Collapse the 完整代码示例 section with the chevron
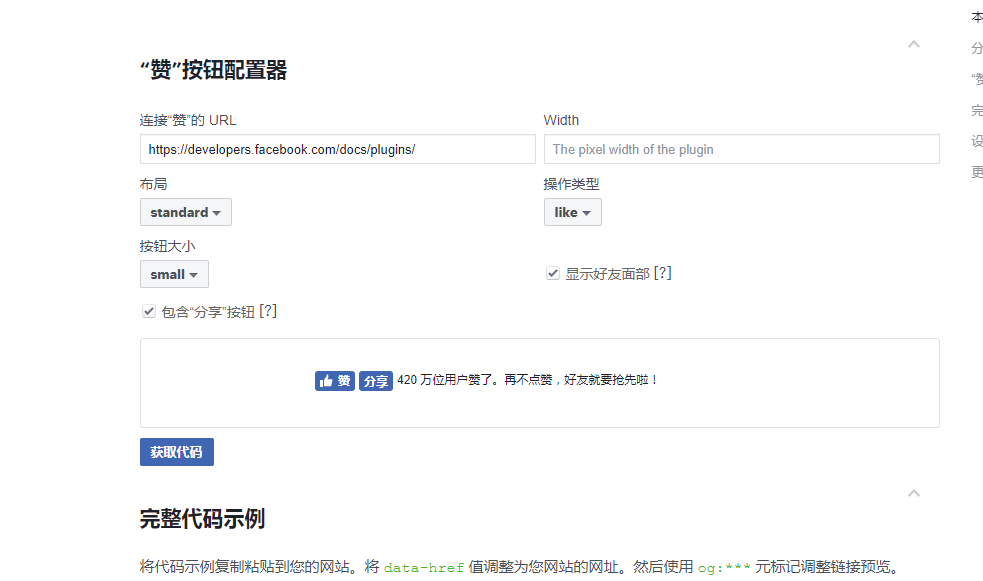This screenshot has width=983, height=581. (x=914, y=493)
